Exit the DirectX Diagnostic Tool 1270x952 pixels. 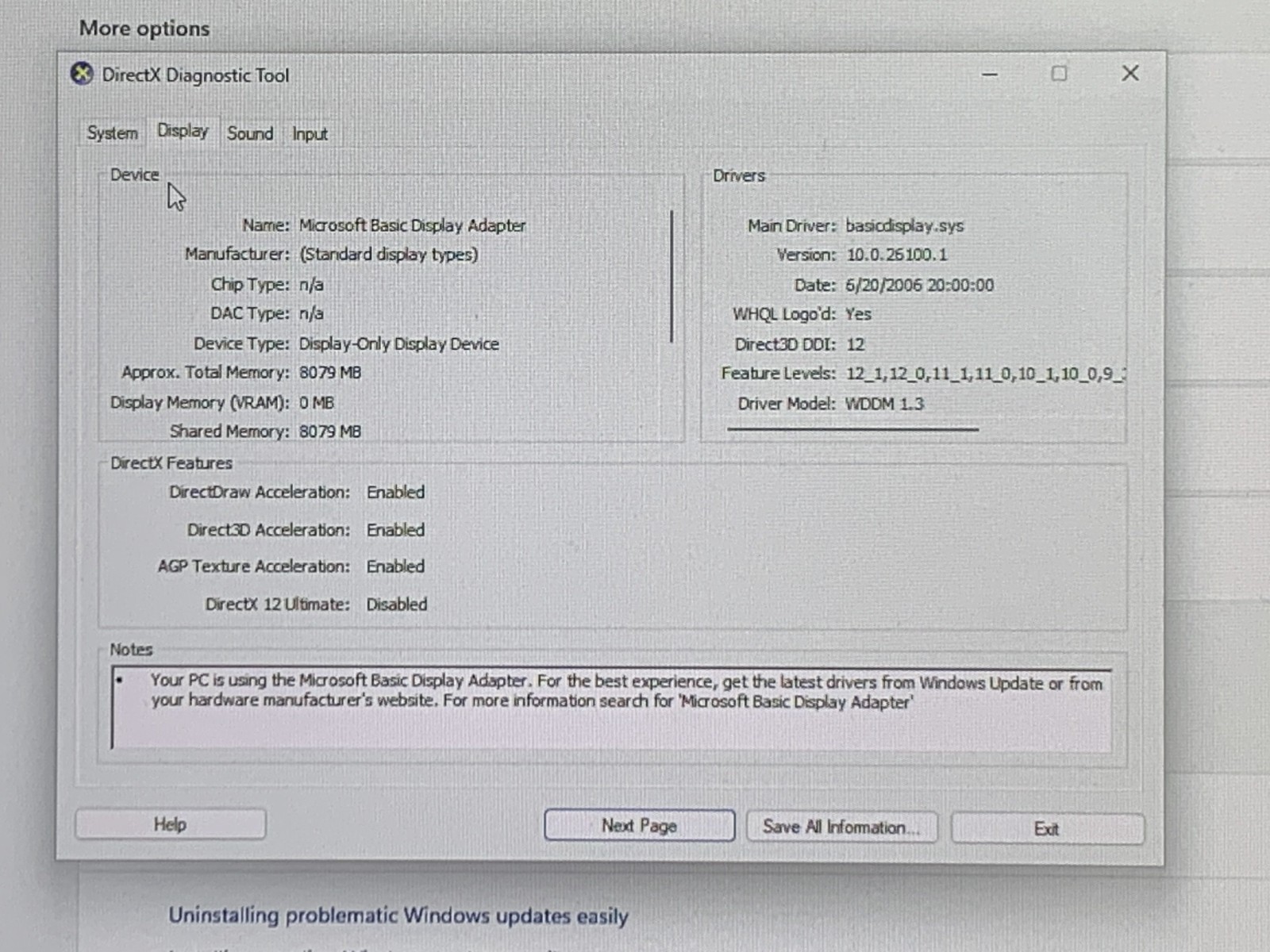pos(1047,829)
